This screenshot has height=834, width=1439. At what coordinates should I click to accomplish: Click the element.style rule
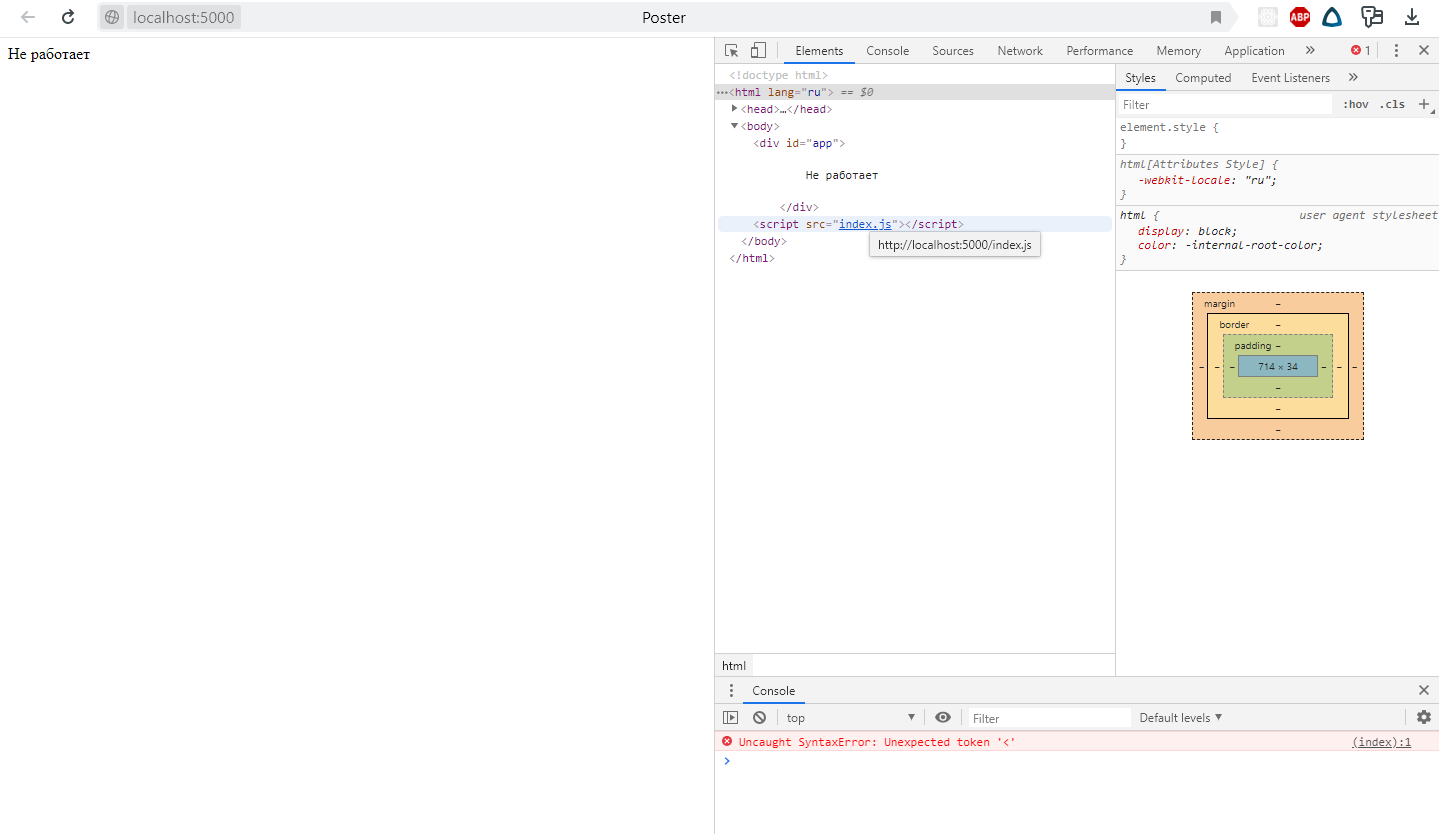coord(1169,127)
